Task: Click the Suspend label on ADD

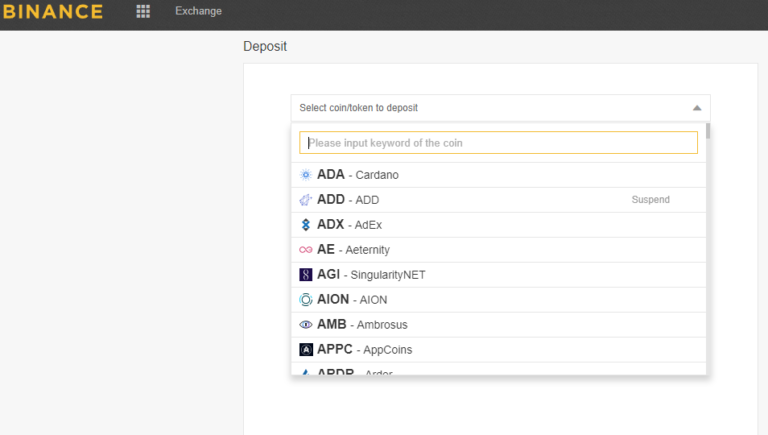Action: (x=650, y=199)
